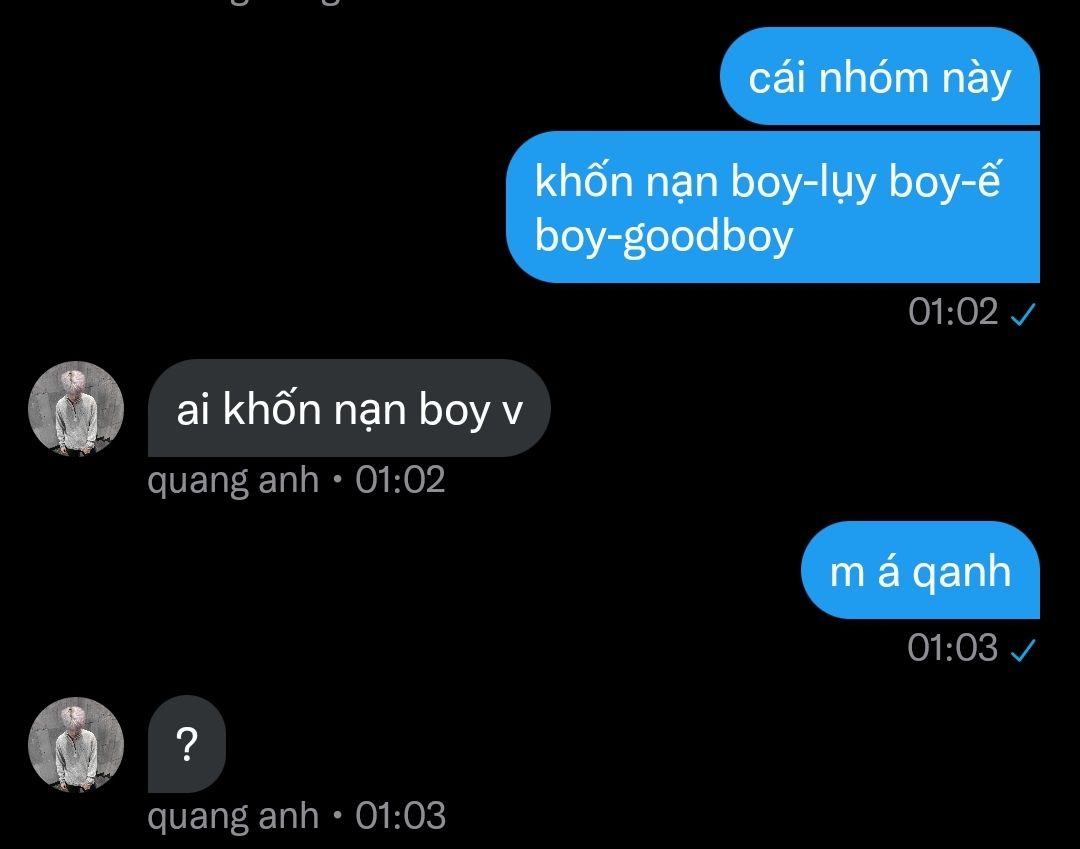Screen dimensions: 1080x849
Task: Click the read checkmark beside sent 01:03
Action: pos(1023,649)
